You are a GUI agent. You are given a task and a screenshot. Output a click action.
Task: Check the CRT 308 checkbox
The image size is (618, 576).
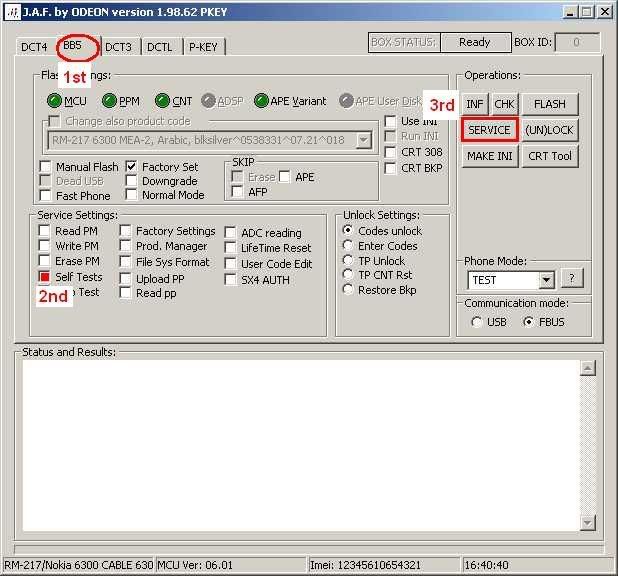[x=390, y=152]
